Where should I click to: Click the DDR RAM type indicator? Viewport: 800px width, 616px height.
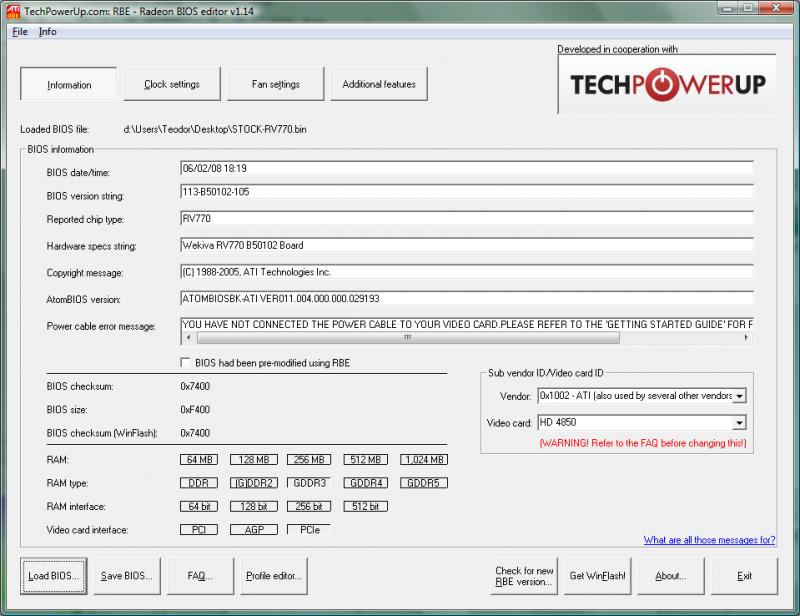point(199,483)
